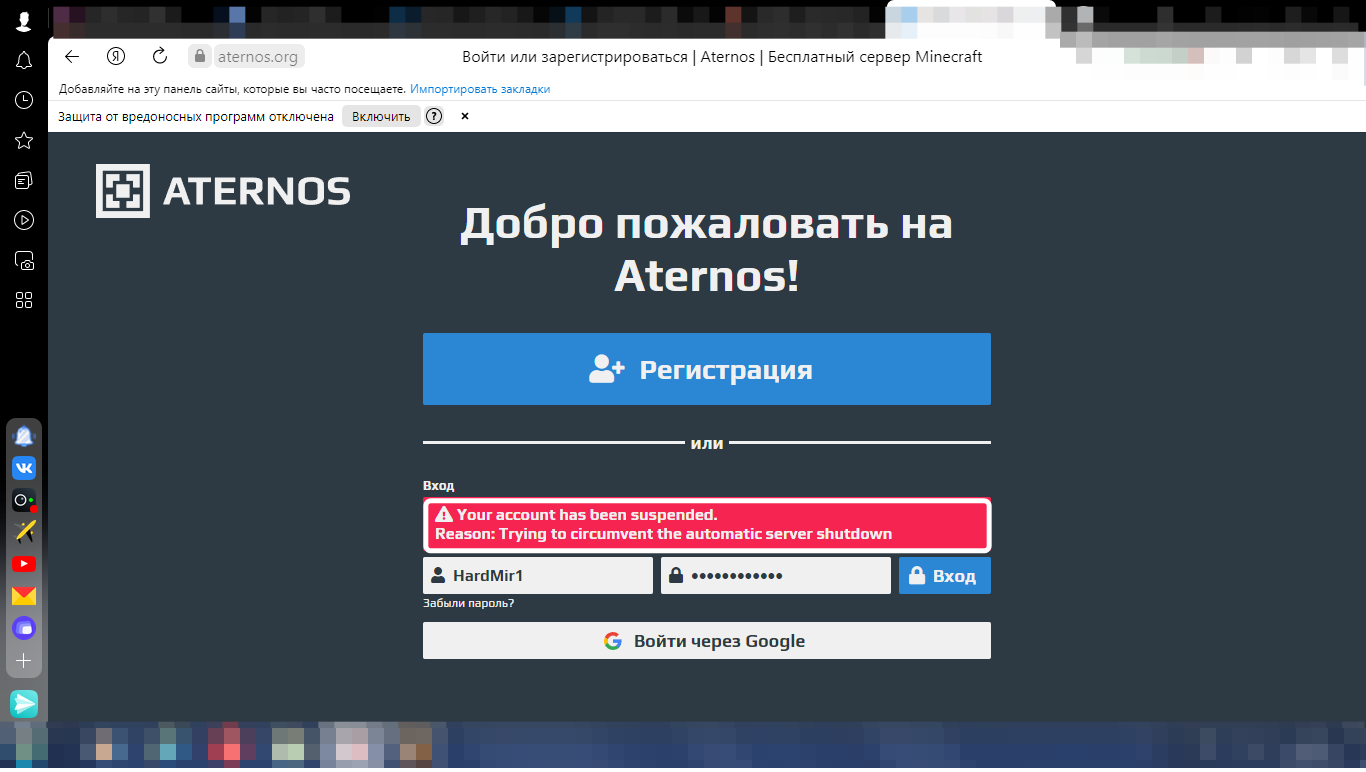Image resolution: width=1366 pixels, height=772 pixels.
Task: Click the account suspended error message
Action: point(707,525)
